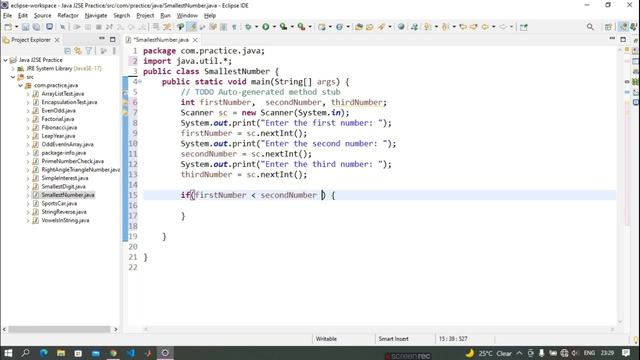Collapse the com.practice.java package
The width and height of the screenshot is (640, 360).
(20, 85)
